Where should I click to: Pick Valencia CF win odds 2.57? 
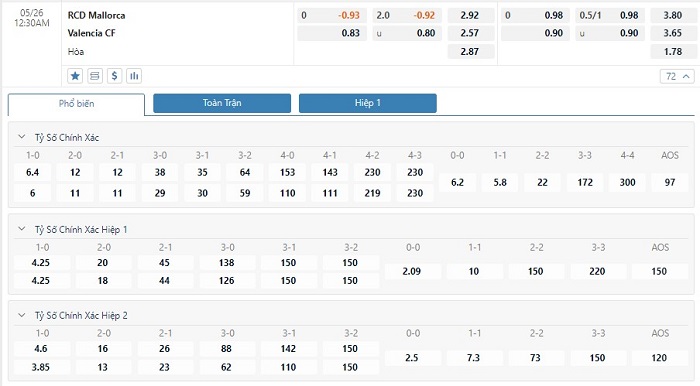point(471,33)
